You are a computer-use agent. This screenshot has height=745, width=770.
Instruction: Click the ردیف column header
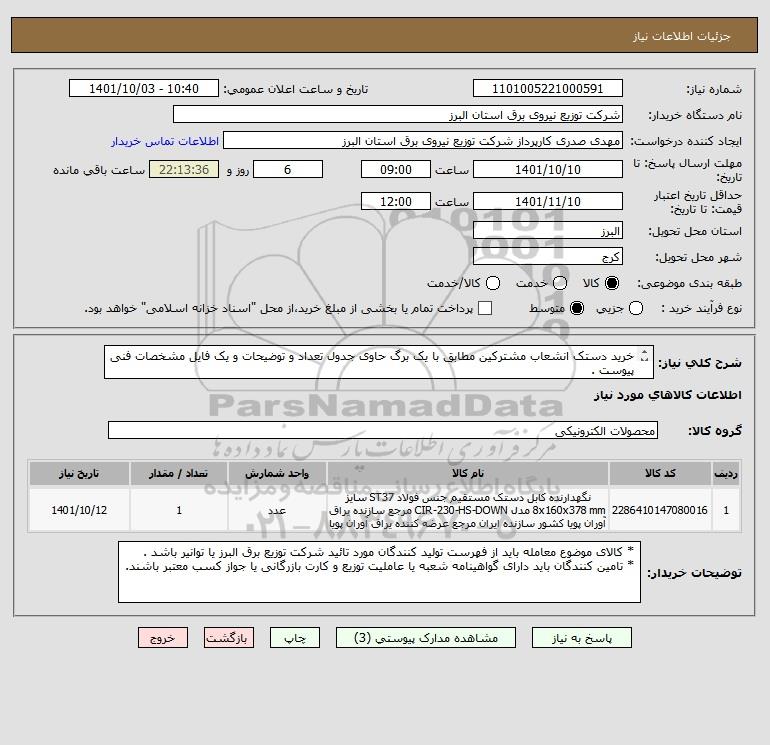coord(726,473)
